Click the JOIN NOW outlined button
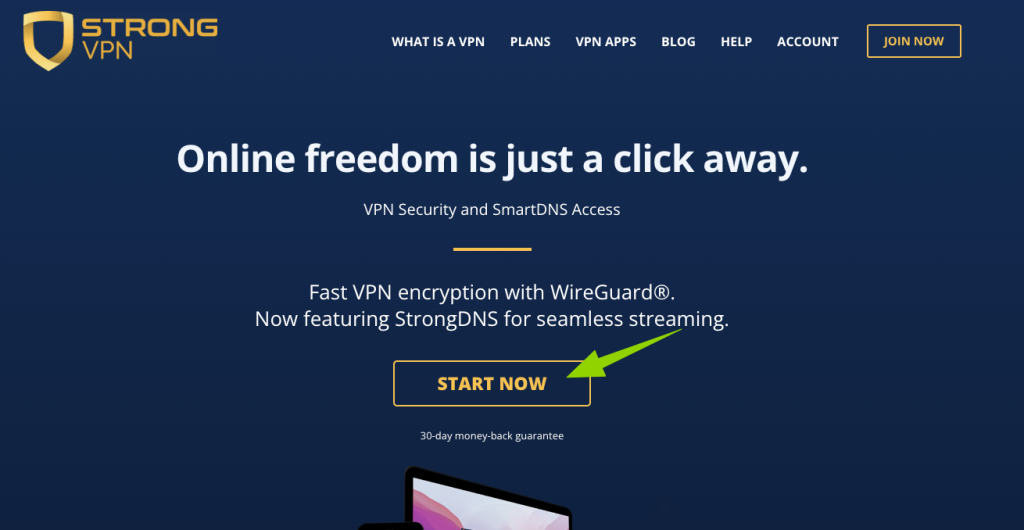The image size is (1024, 530). click(914, 41)
